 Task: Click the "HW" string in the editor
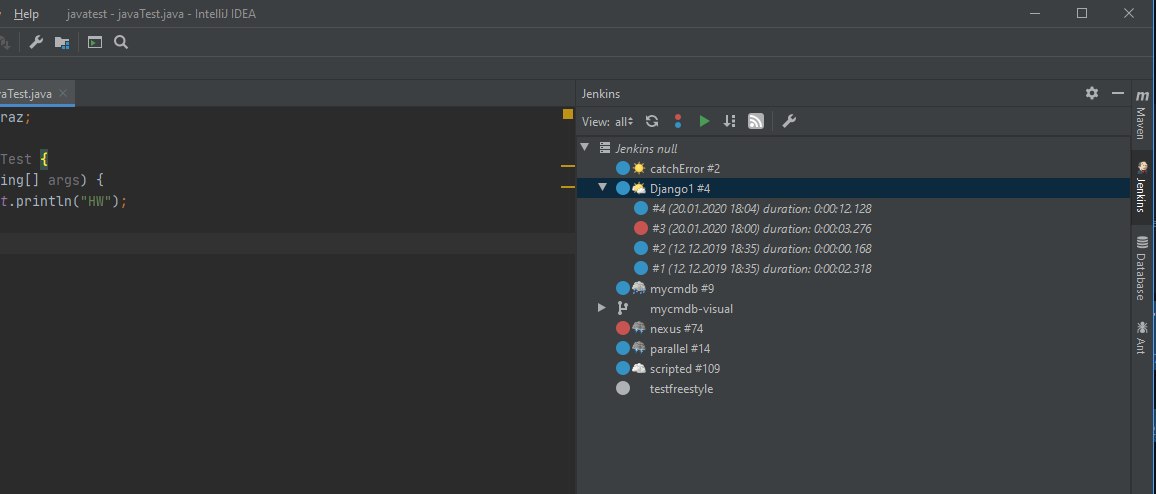click(x=94, y=201)
